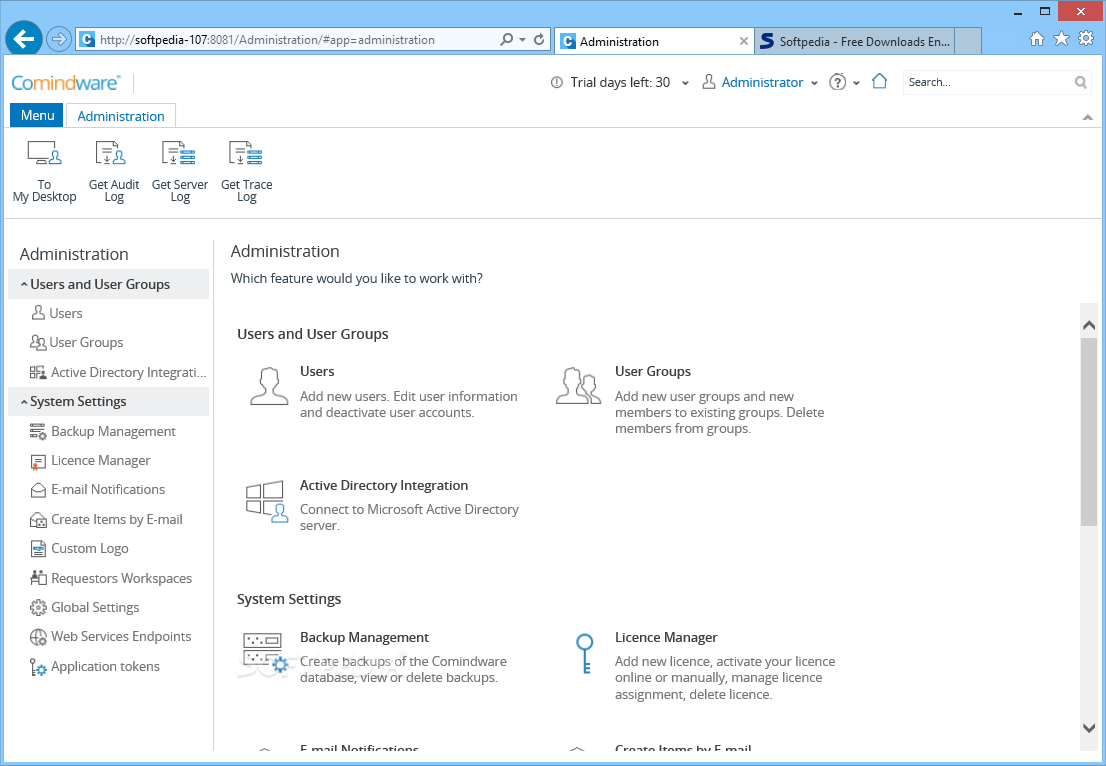The width and height of the screenshot is (1106, 766).
Task: Click the Administrator user name link
Action: coord(762,83)
